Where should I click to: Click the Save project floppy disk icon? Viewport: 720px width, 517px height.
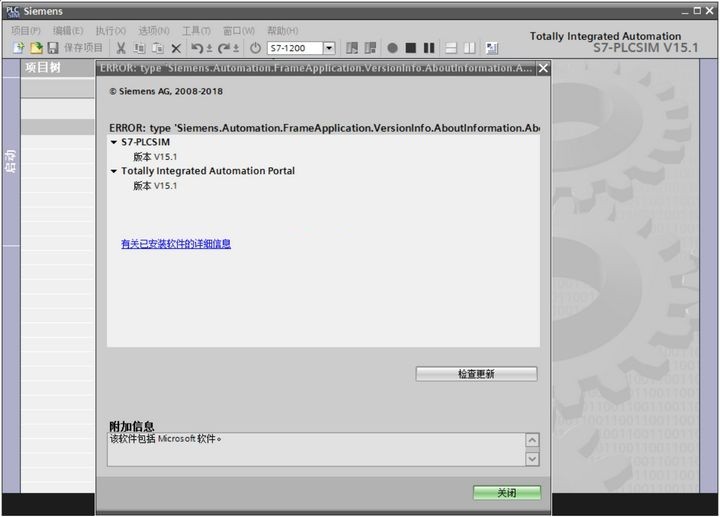click(x=53, y=48)
